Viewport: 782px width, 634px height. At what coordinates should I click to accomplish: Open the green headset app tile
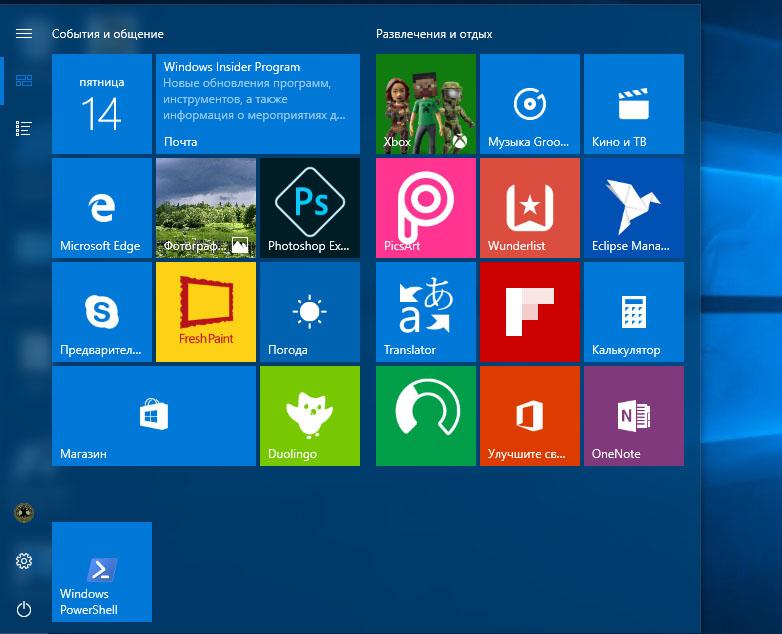coord(426,416)
